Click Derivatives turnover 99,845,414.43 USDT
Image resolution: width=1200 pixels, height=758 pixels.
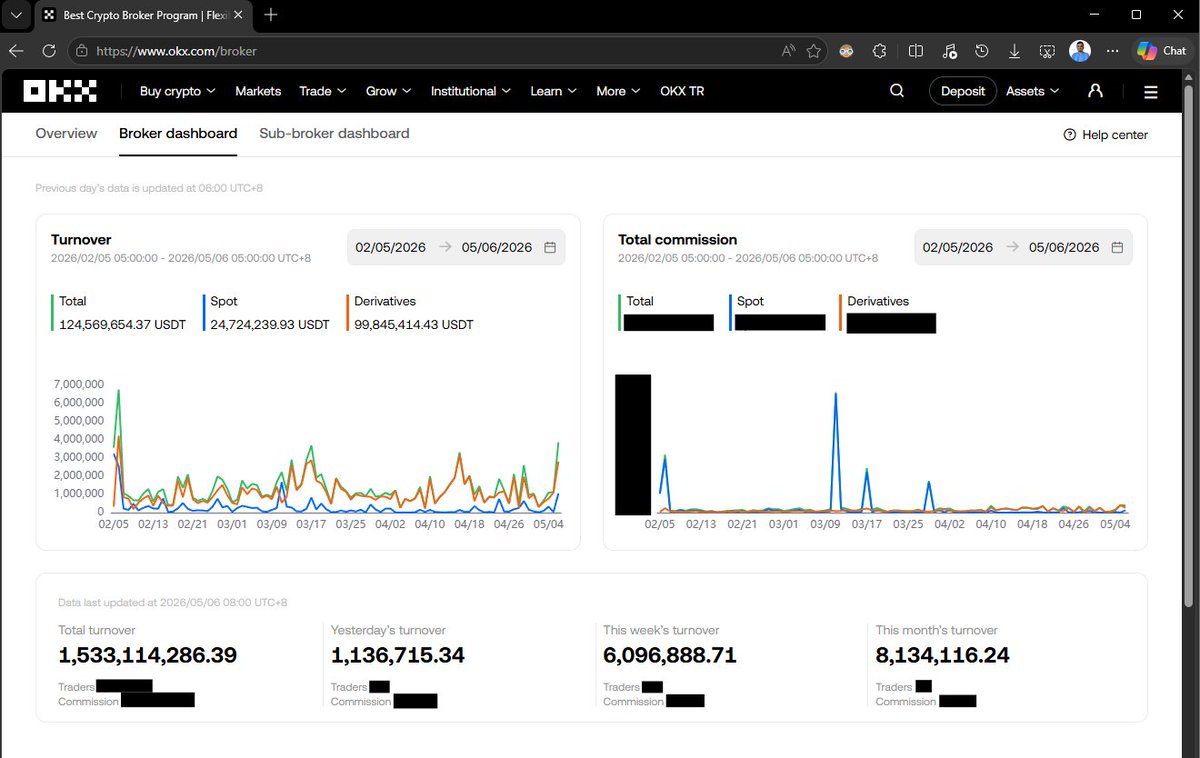[x=414, y=325]
